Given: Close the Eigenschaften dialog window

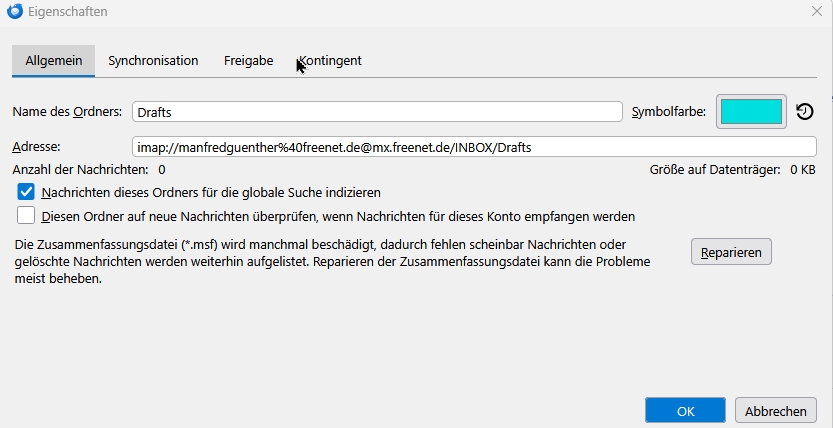Looking at the screenshot, I should pos(816,11).
